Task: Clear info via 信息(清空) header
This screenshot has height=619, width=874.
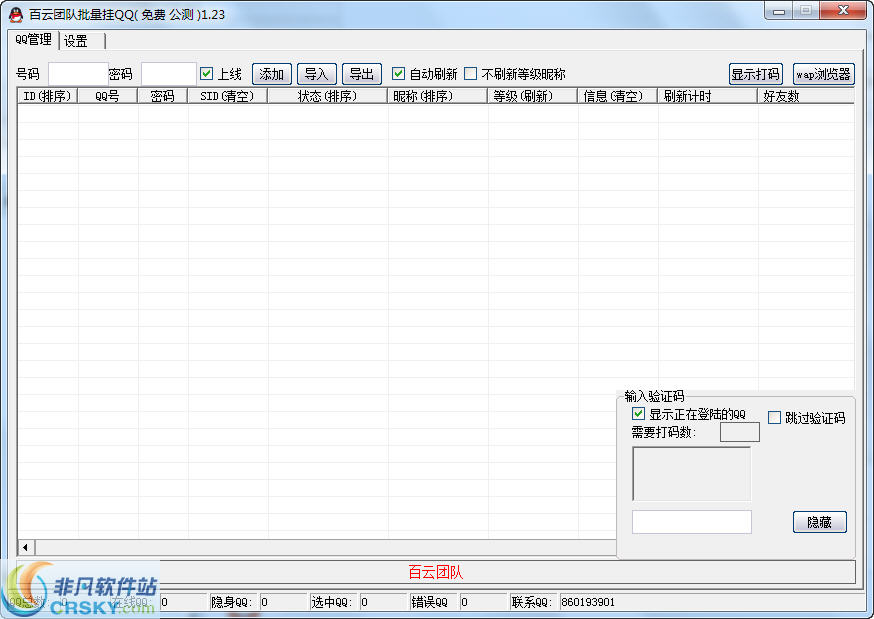Action: (x=618, y=96)
